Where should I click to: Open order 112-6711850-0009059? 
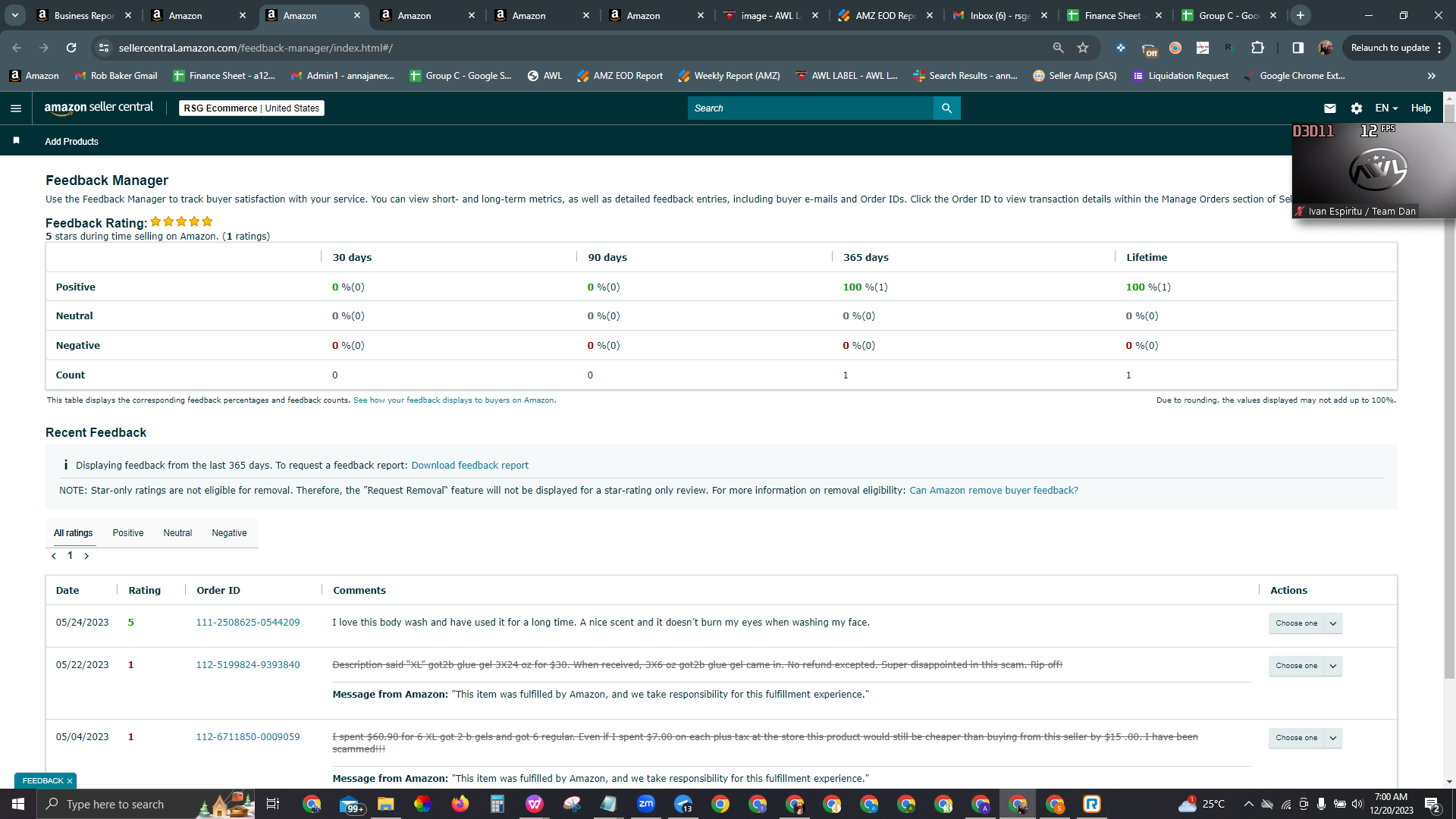248,737
